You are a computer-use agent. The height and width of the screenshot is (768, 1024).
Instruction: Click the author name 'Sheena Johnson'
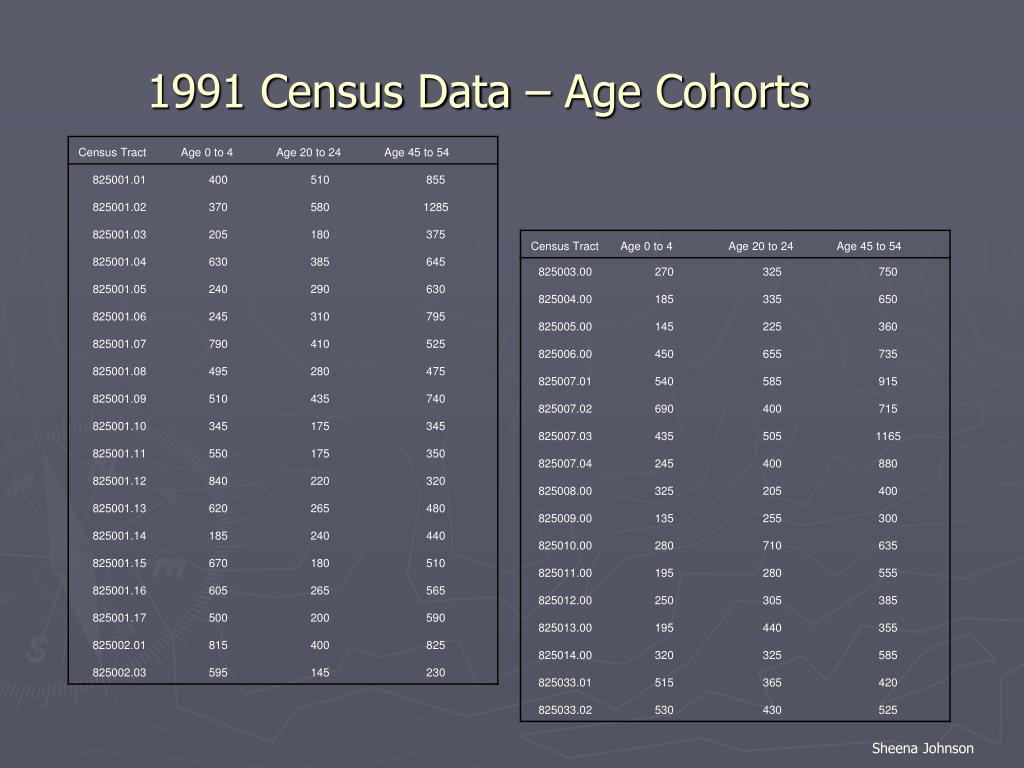click(922, 748)
